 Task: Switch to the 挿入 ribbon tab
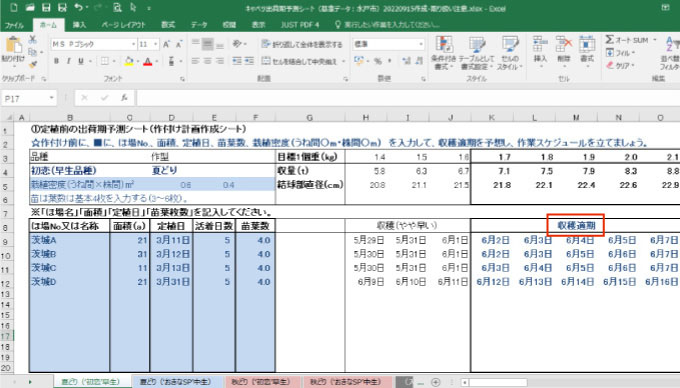(x=79, y=25)
